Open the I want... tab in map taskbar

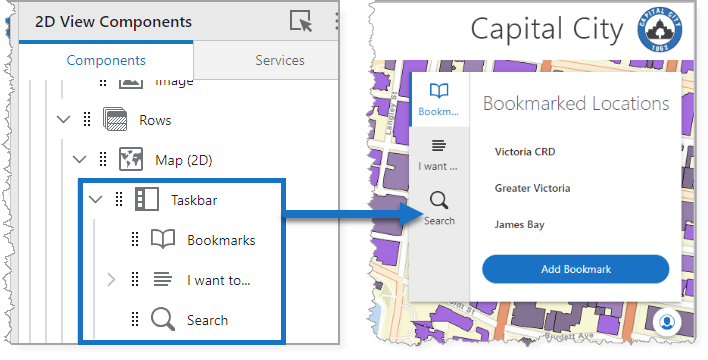click(439, 155)
